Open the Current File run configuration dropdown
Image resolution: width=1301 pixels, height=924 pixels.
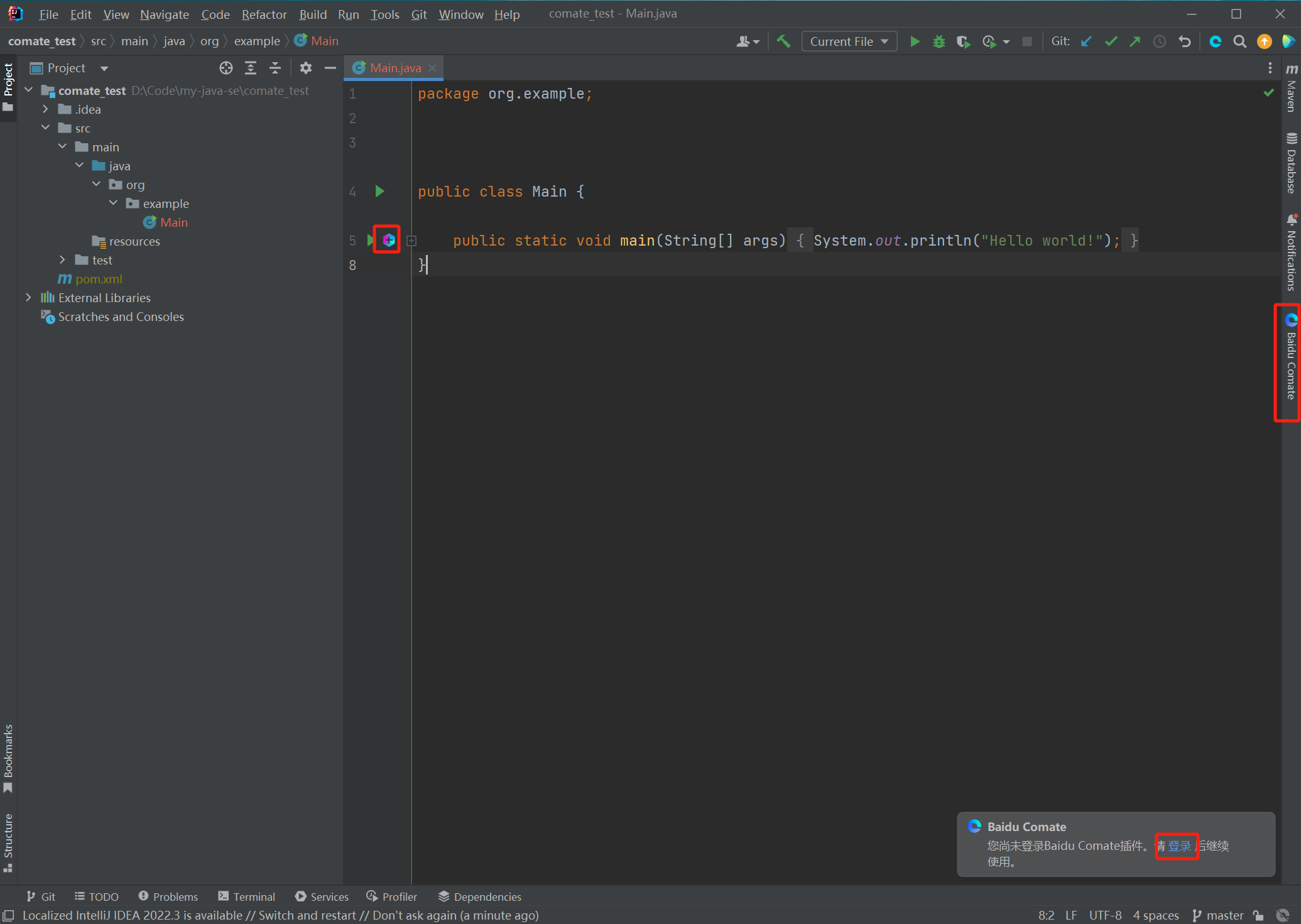click(849, 41)
